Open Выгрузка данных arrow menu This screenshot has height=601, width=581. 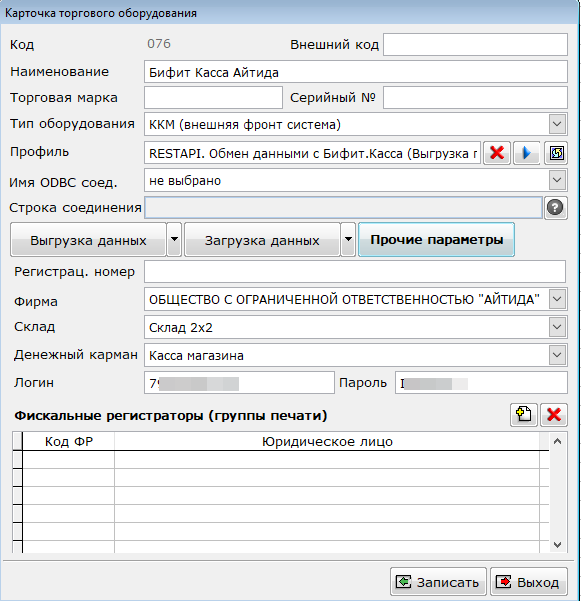pyautogui.click(x=174, y=240)
